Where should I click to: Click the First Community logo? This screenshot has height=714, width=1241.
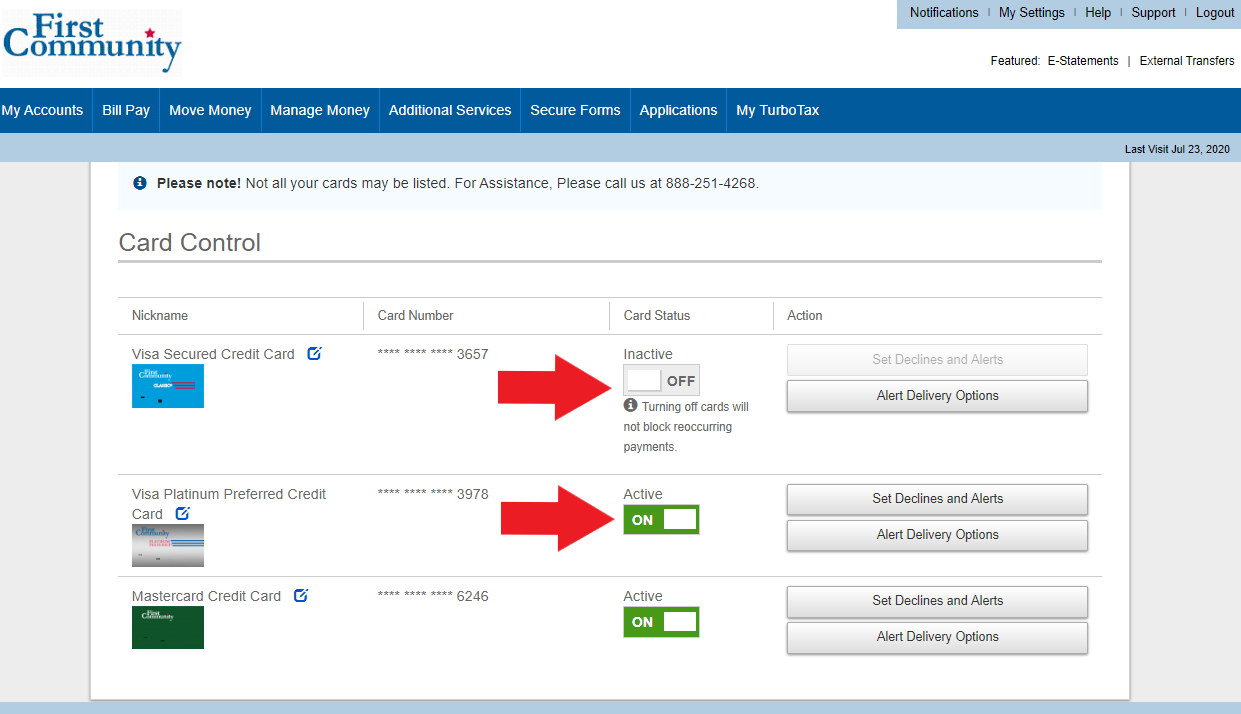(x=92, y=43)
